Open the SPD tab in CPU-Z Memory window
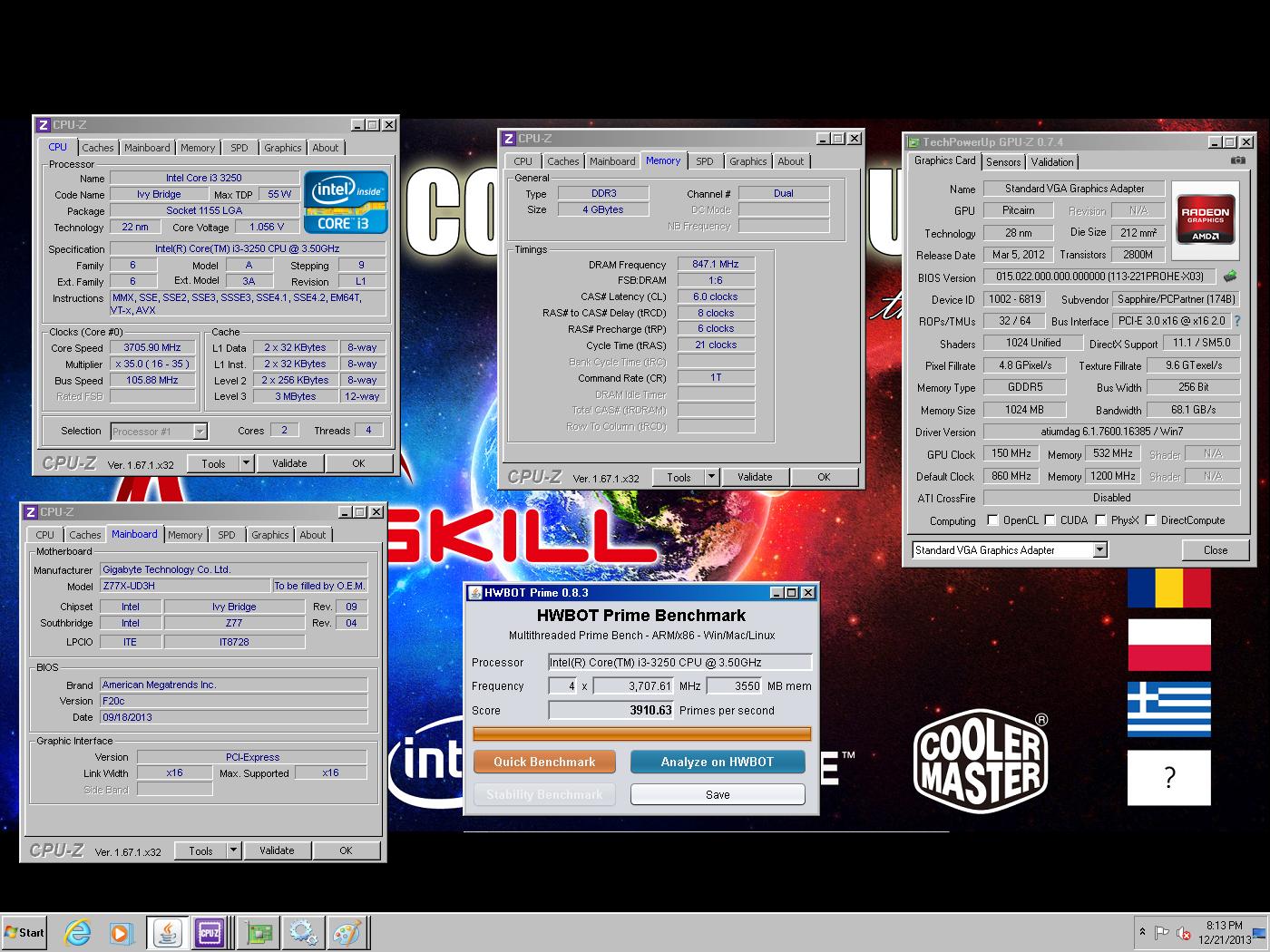Viewport: 1270px width, 952px height. point(705,161)
